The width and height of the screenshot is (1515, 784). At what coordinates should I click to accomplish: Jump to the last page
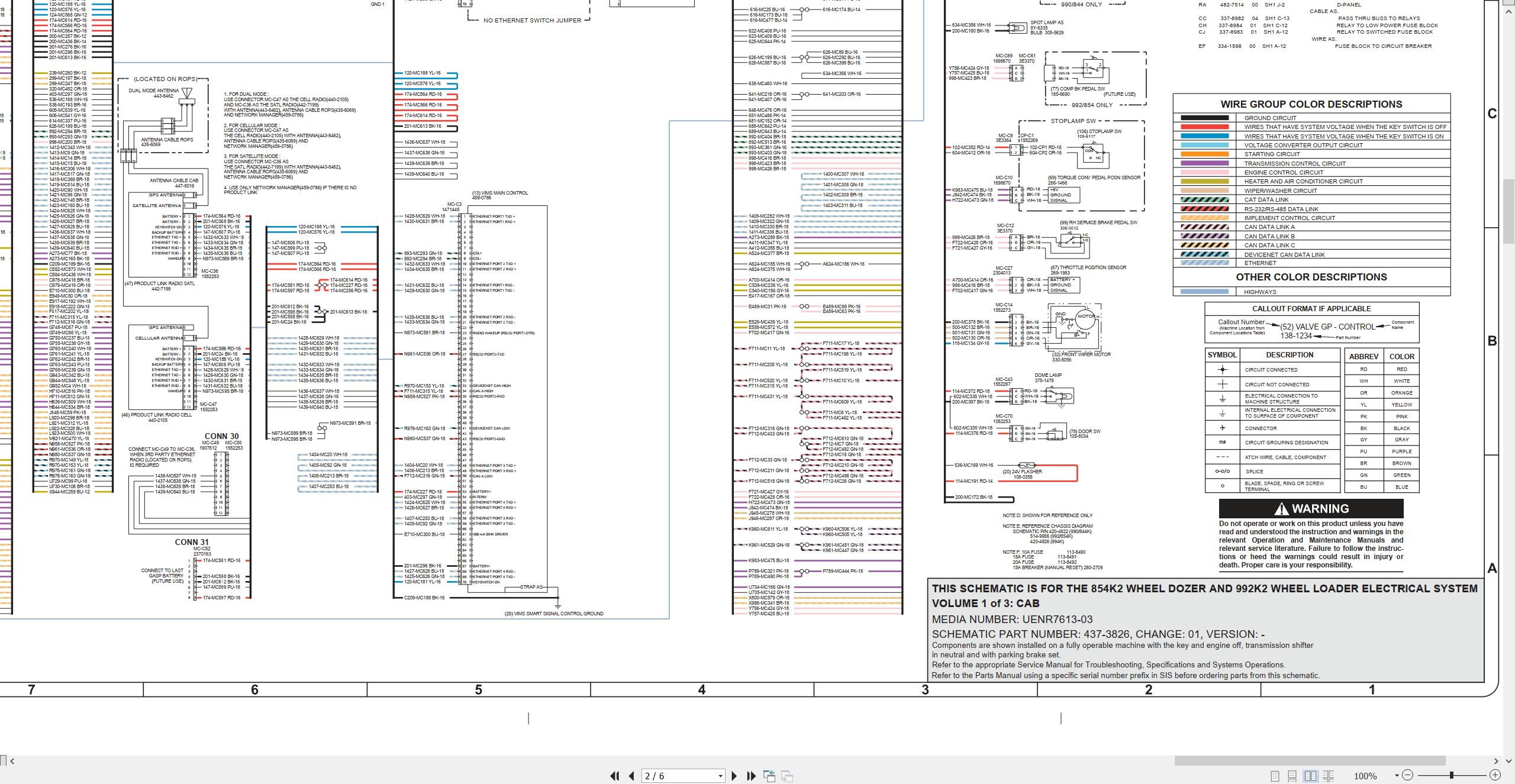752,776
